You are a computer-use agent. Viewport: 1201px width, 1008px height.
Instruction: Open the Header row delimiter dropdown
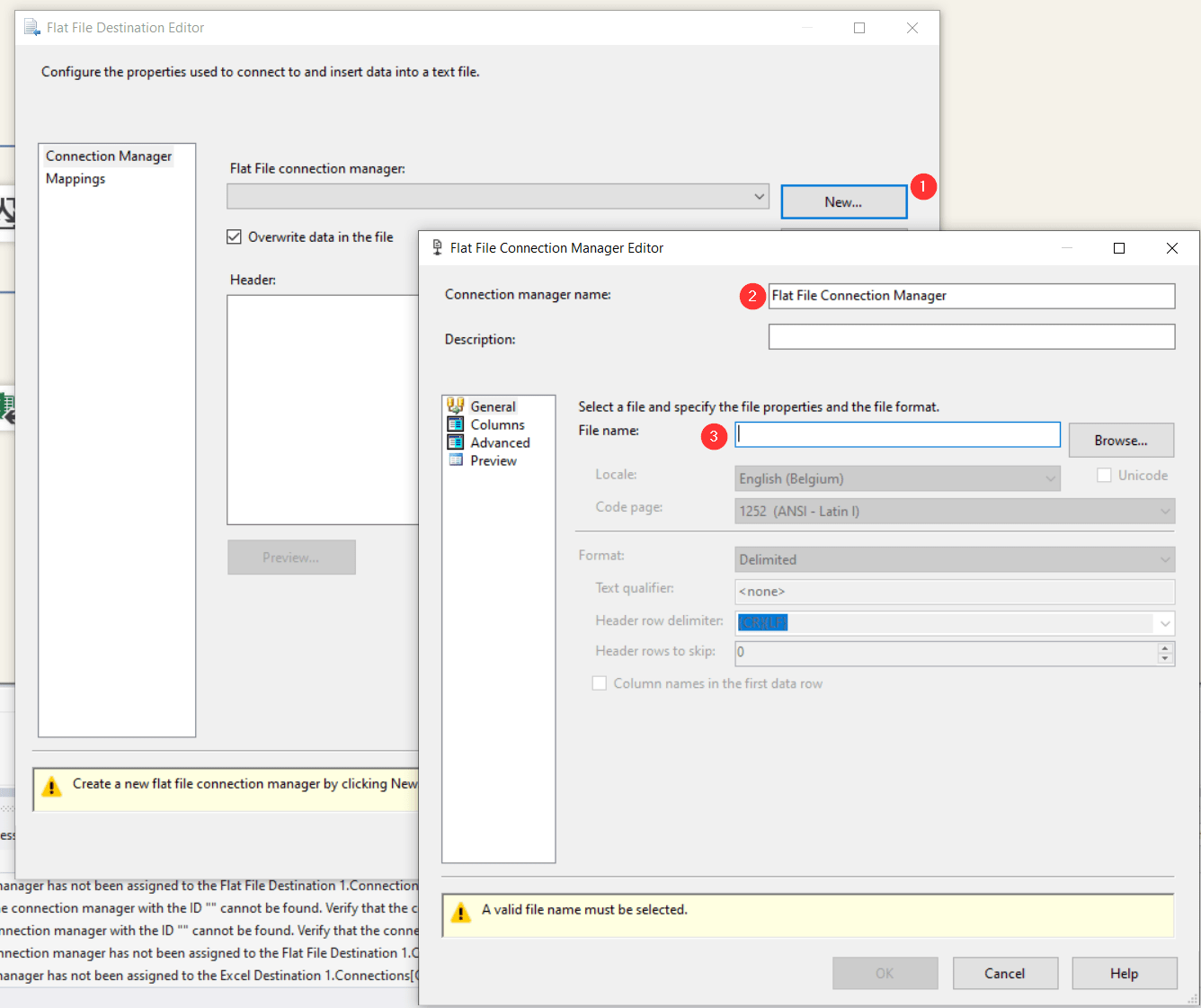click(x=1165, y=623)
